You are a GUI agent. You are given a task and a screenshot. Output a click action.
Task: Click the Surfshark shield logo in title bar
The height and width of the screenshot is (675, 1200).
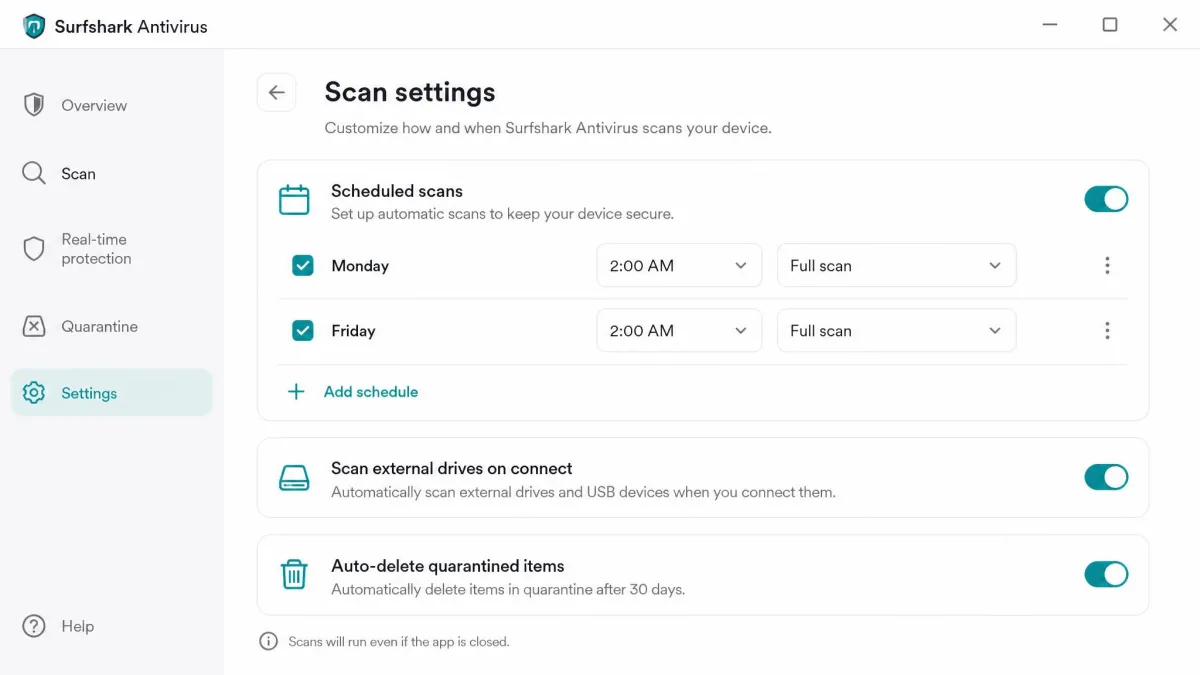(34, 26)
